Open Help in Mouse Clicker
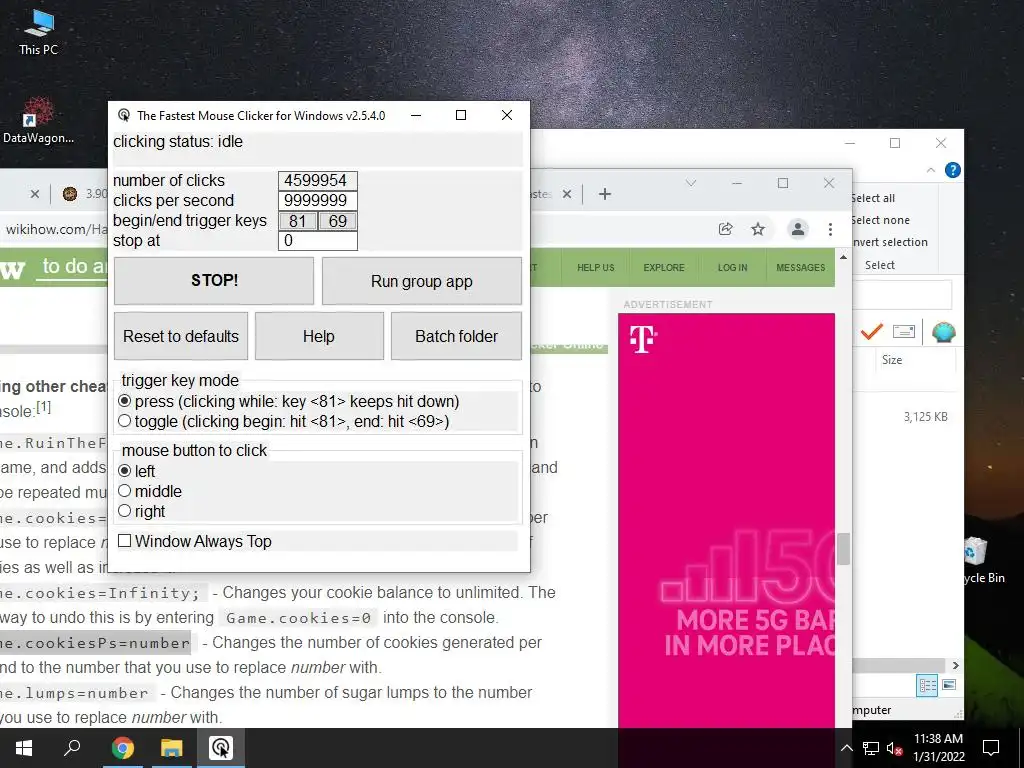Viewport: 1024px width, 768px height. coord(319,336)
